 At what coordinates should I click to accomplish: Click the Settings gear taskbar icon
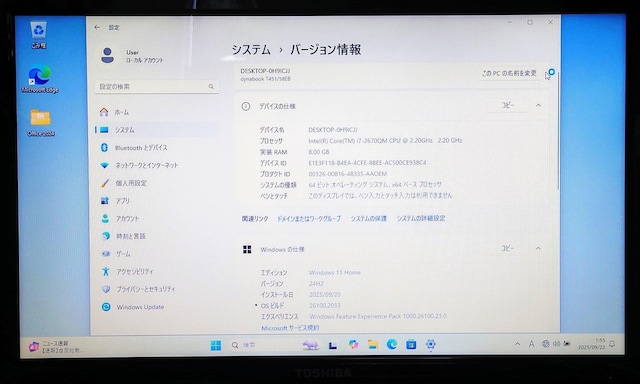[x=431, y=345]
